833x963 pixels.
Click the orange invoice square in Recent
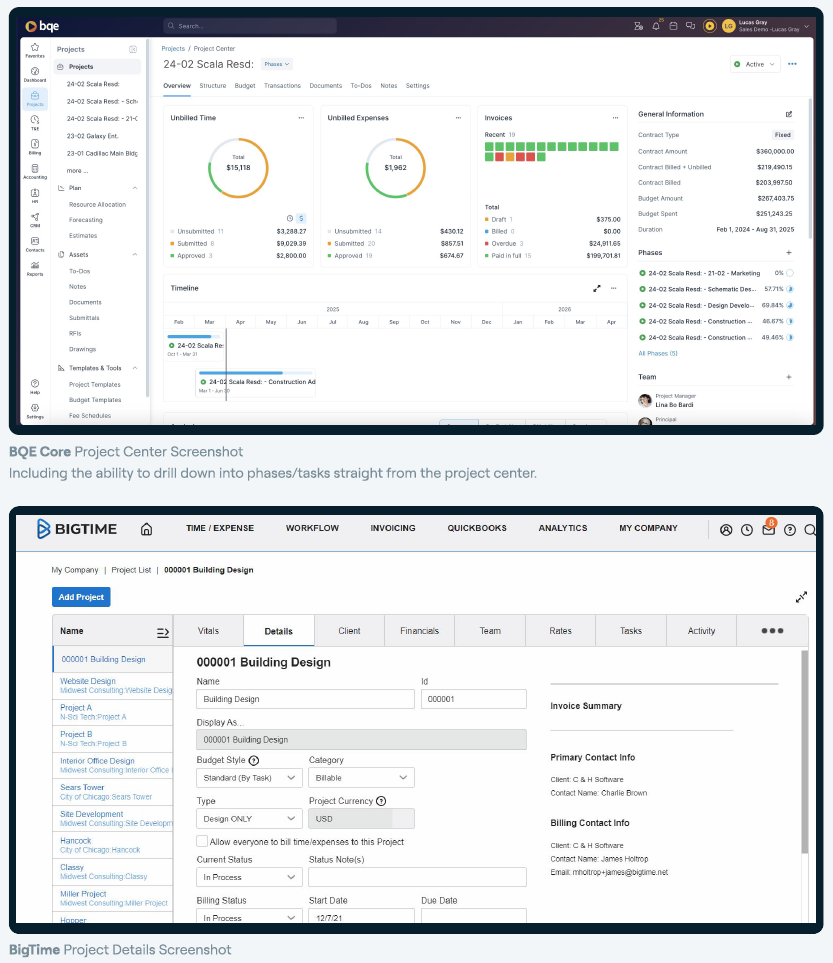tap(510, 157)
